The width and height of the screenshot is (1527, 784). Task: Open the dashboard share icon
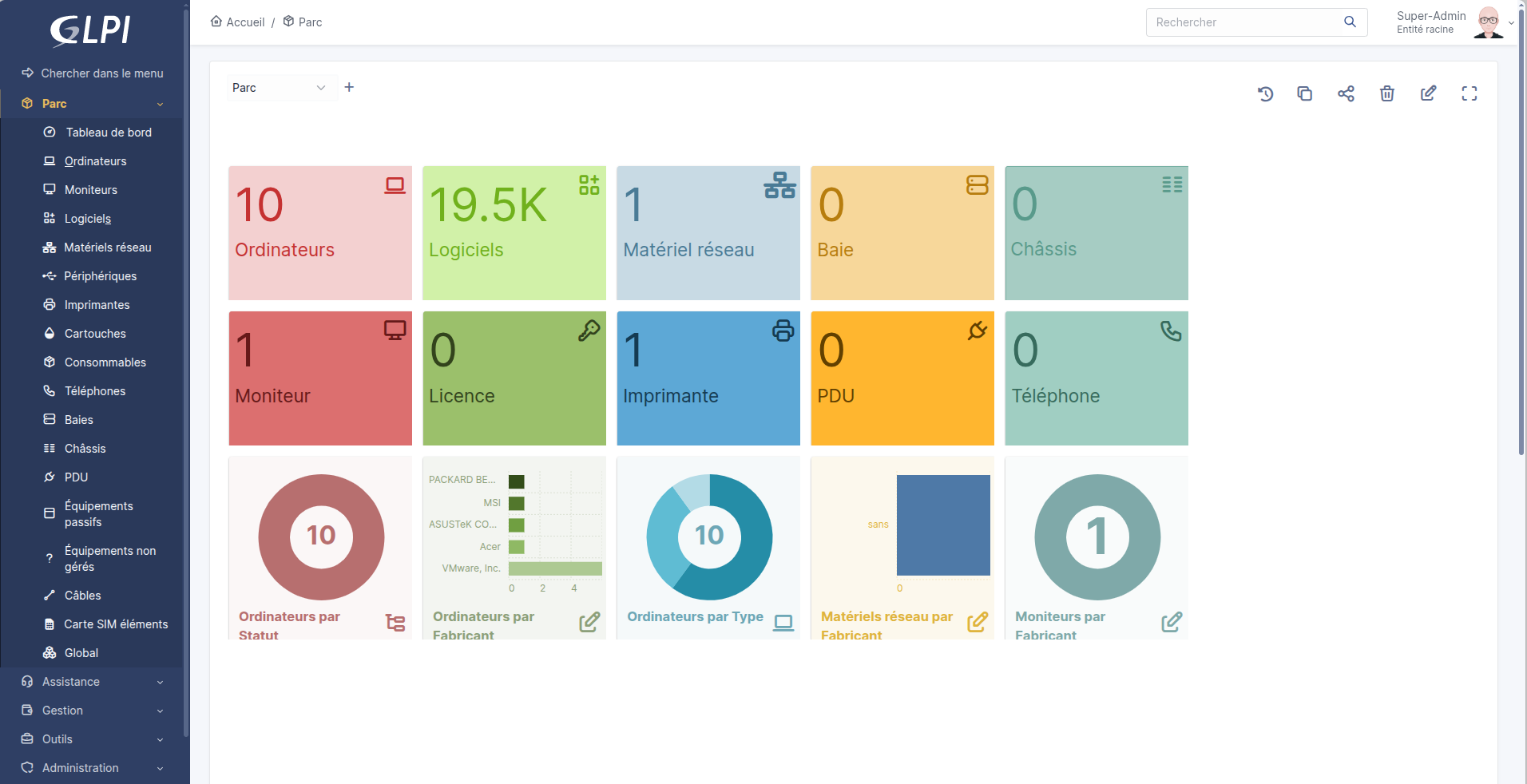pyautogui.click(x=1346, y=94)
